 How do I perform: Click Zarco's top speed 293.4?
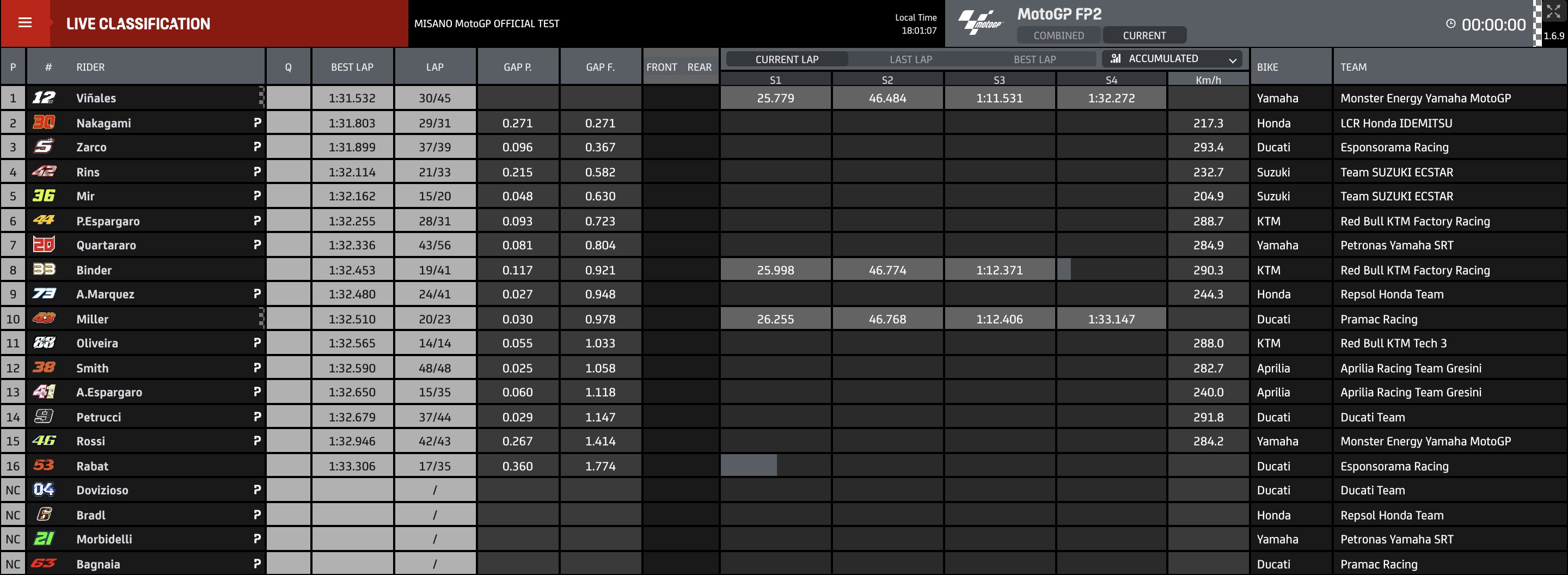(1208, 147)
